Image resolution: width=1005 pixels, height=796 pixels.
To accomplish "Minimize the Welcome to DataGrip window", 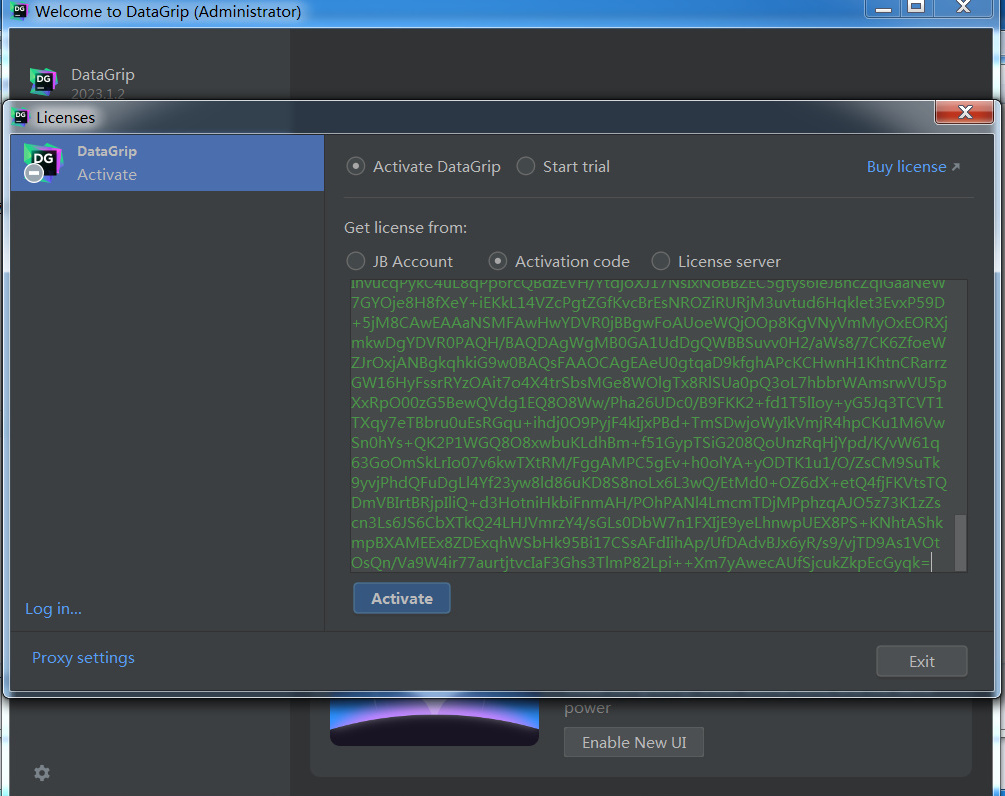I will pyautogui.click(x=884, y=8).
